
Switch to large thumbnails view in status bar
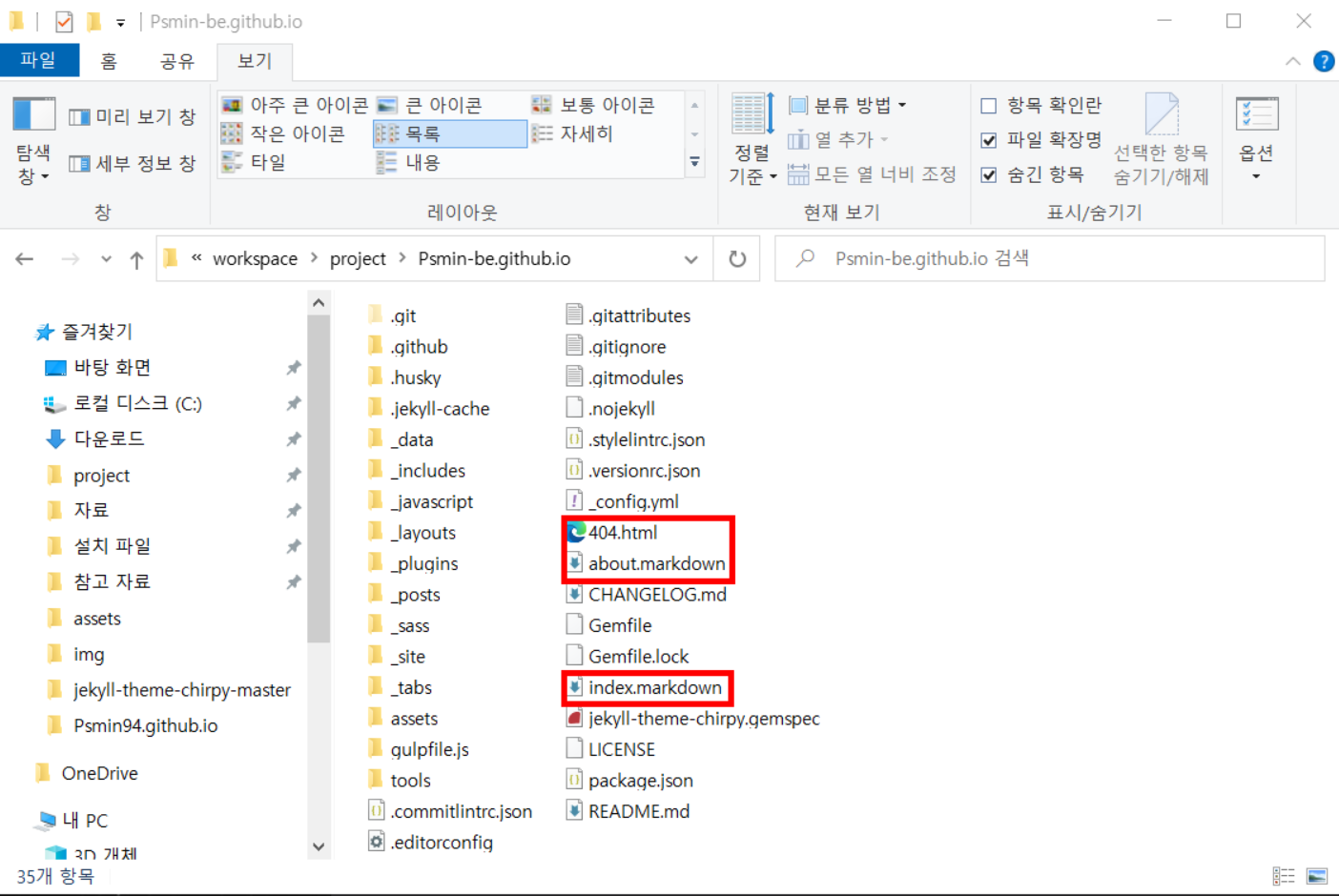(x=1317, y=876)
